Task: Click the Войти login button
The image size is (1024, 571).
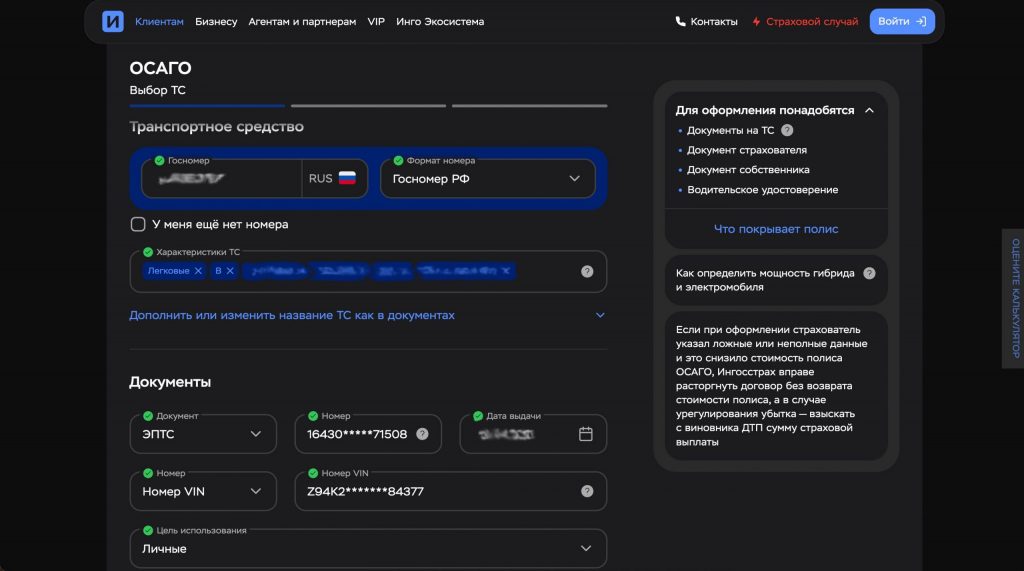Action: pos(902,21)
